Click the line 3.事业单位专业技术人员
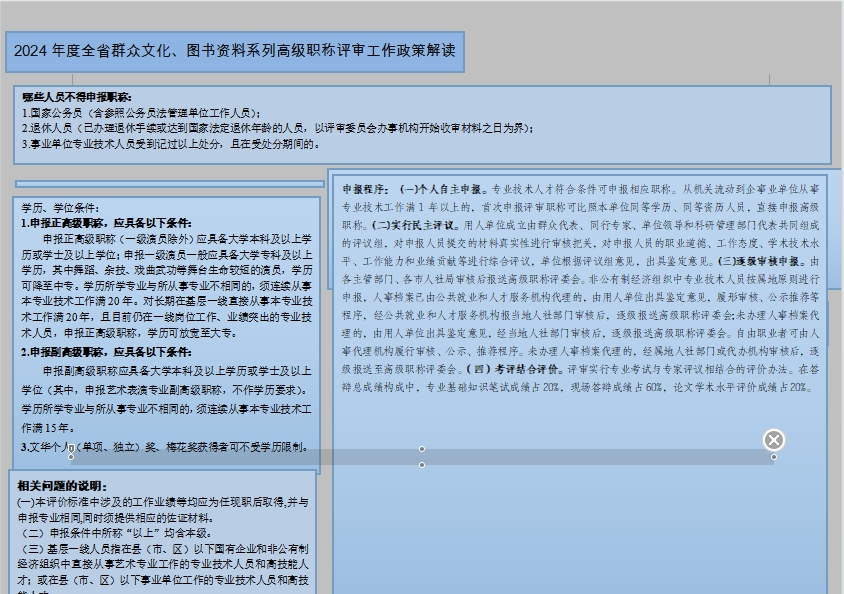Screen dimensions: 844x594 171,144
